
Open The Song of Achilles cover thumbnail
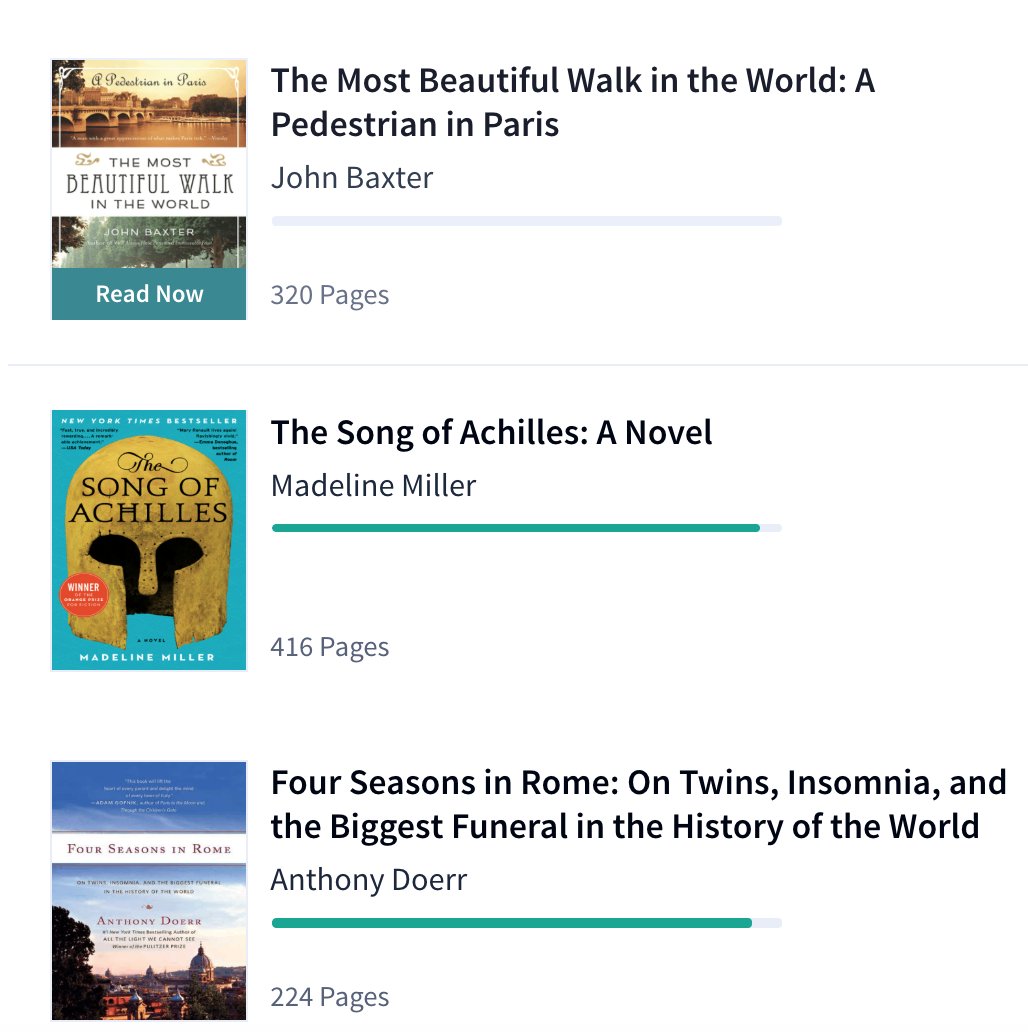click(149, 540)
